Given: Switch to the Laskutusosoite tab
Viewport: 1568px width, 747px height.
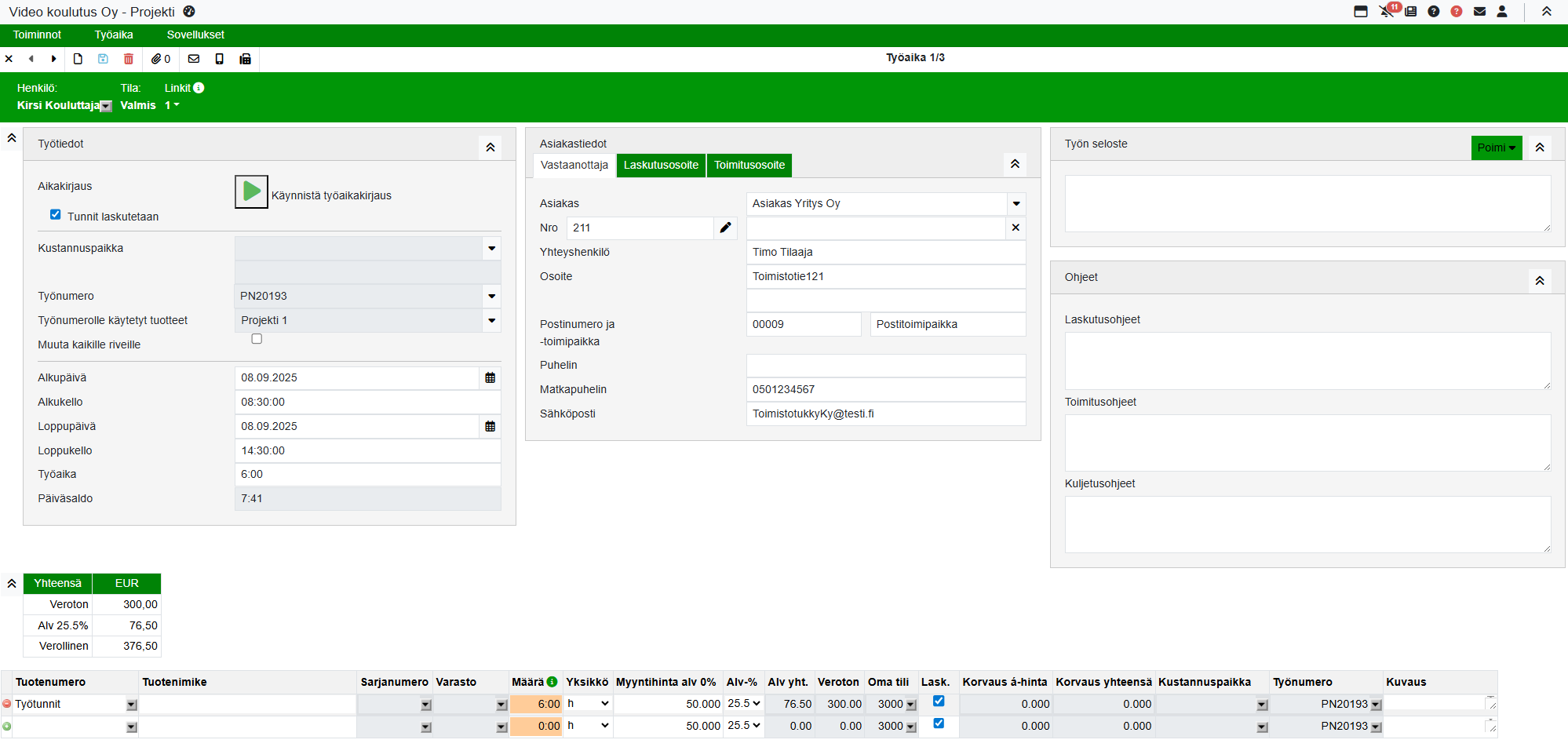Looking at the screenshot, I should coord(661,165).
